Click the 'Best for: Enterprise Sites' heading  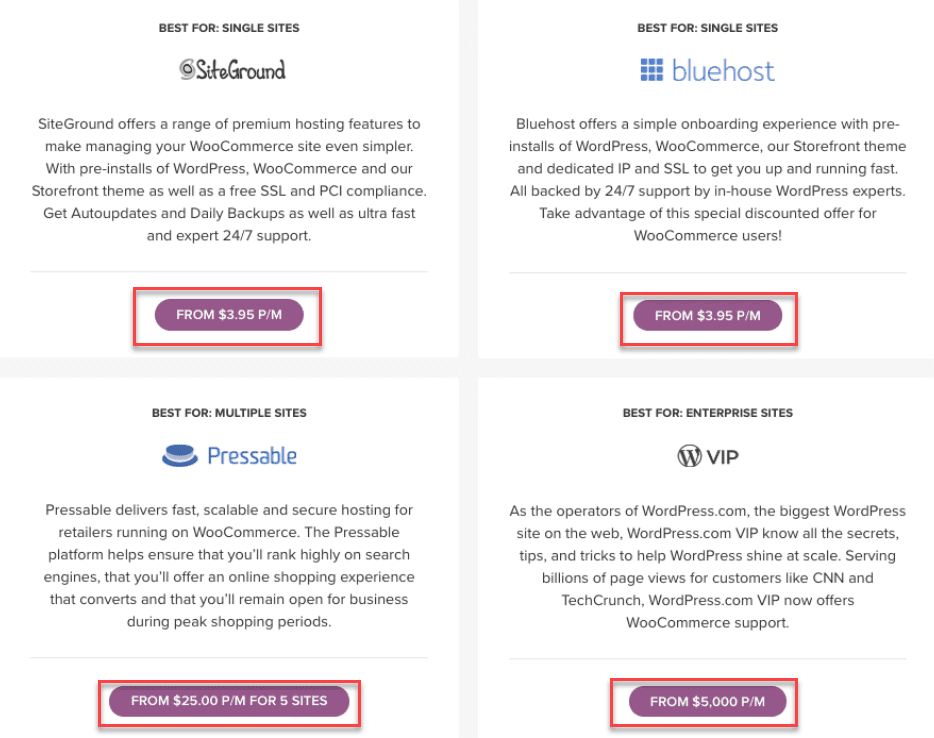[x=708, y=413]
